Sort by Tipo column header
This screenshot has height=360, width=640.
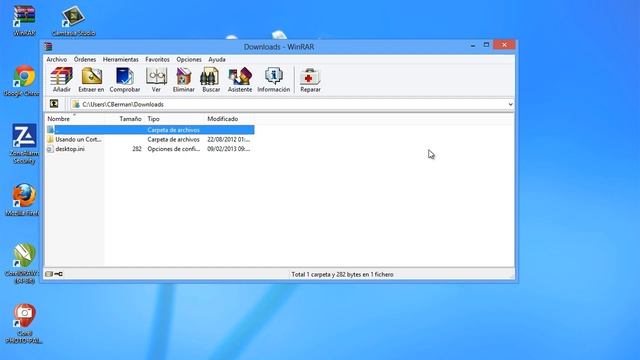174,119
